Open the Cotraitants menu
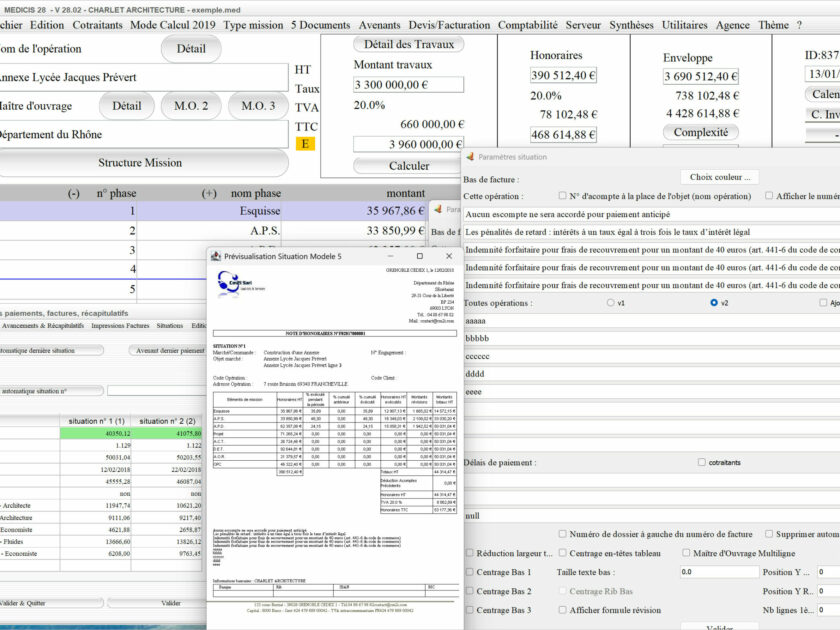Screen dimensions: 840x630 pos(98,25)
